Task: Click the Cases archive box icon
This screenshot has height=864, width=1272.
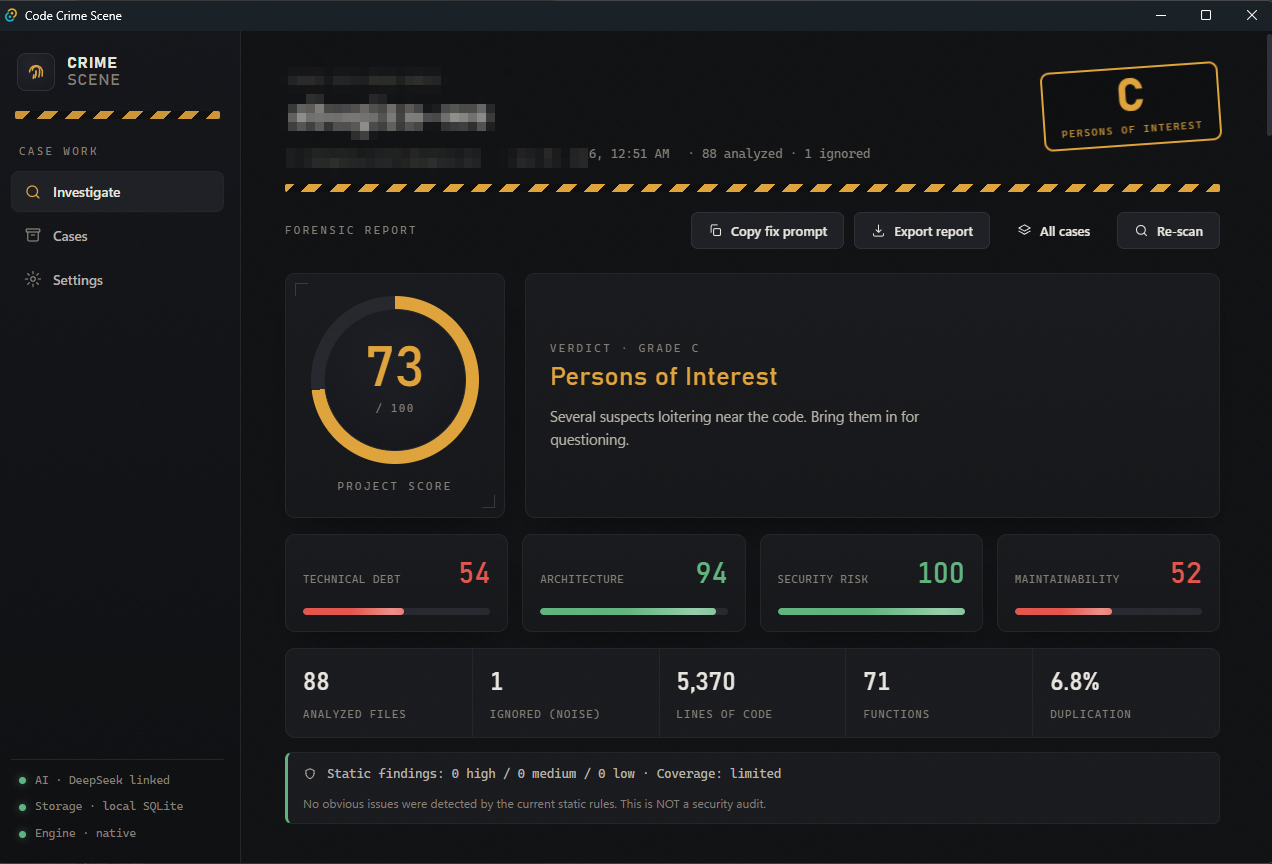Action: [33, 236]
